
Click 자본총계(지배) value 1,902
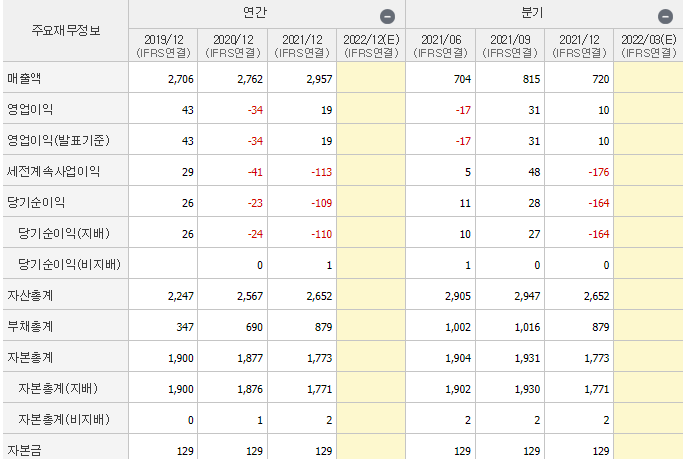pos(458,389)
